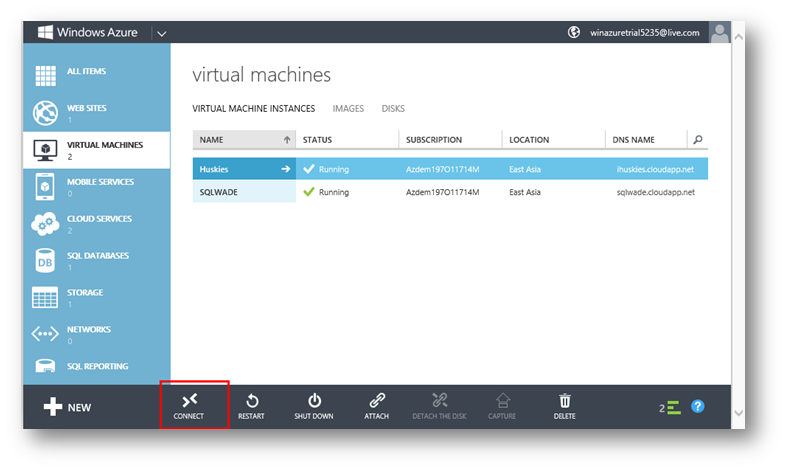Select the Huskies virtual machine name
The height and width of the screenshot is (471, 787).
tap(214, 169)
